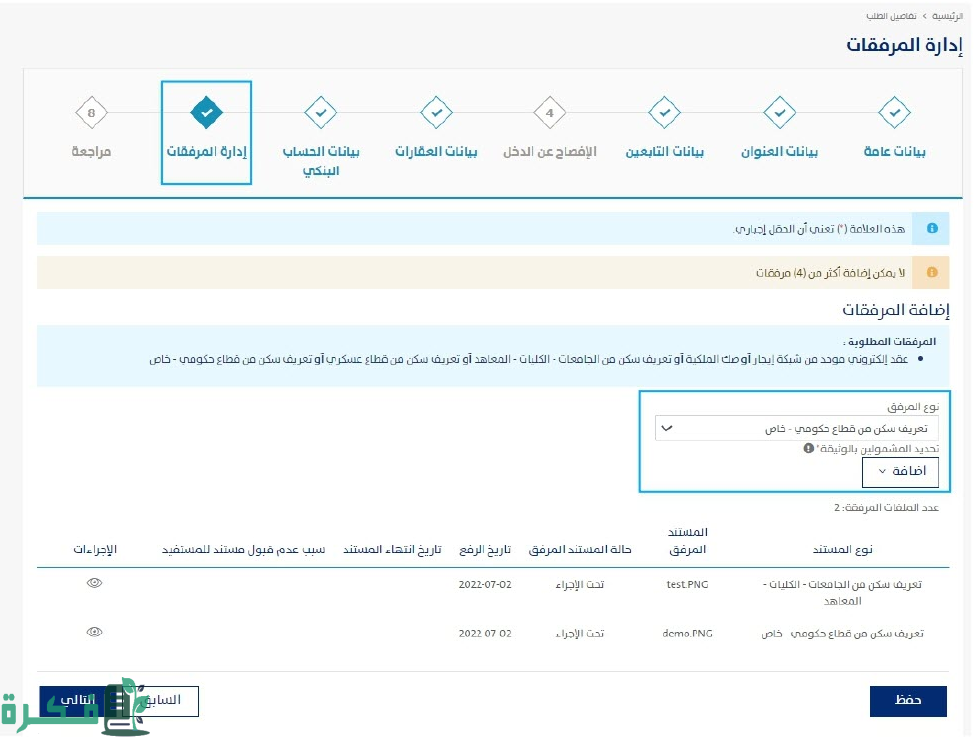Click the نوع المستند column header
Screen dimensions: 975x737
(x=843, y=549)
